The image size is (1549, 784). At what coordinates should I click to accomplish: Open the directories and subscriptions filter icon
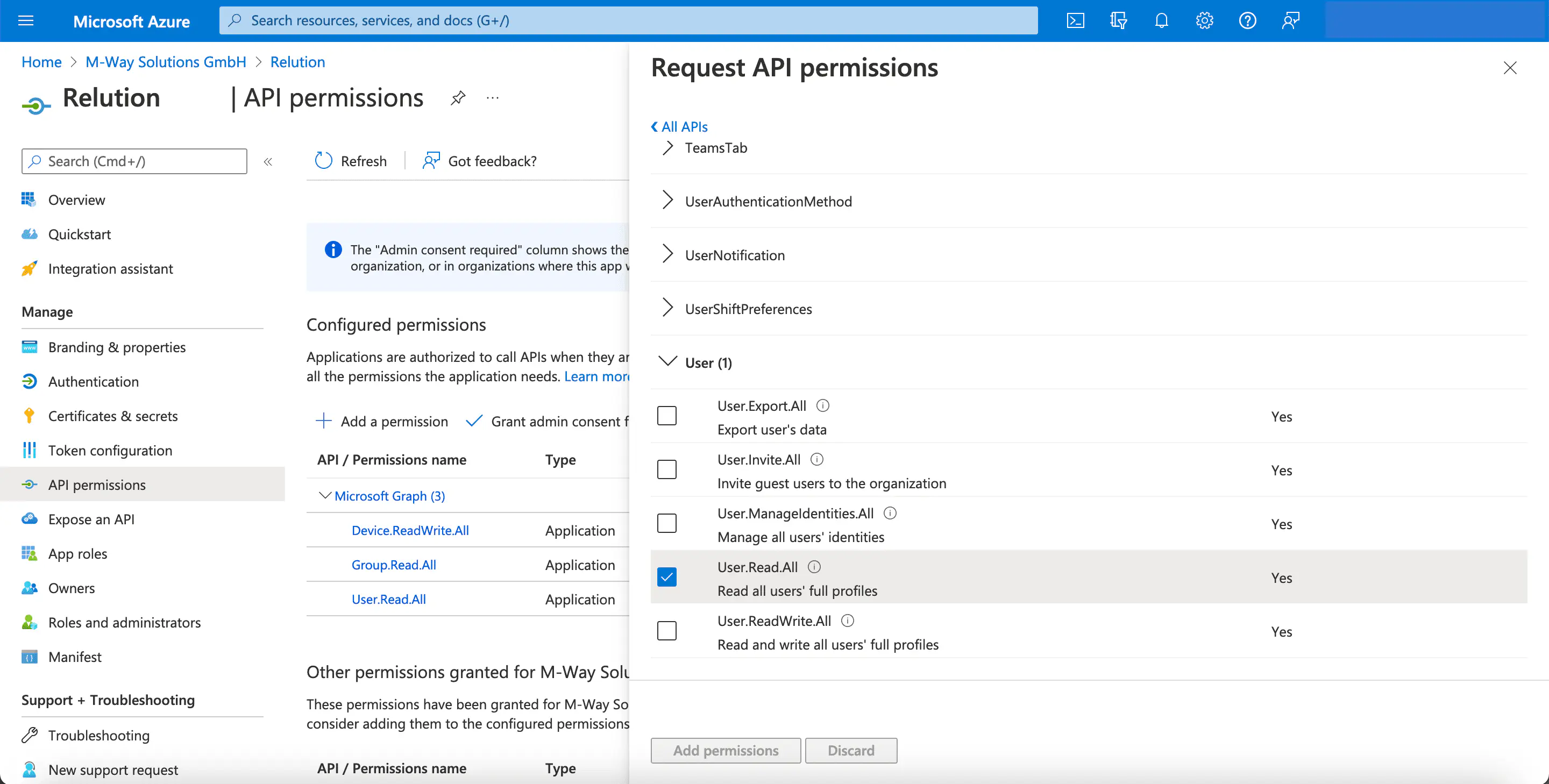[x=1118, y=21]
